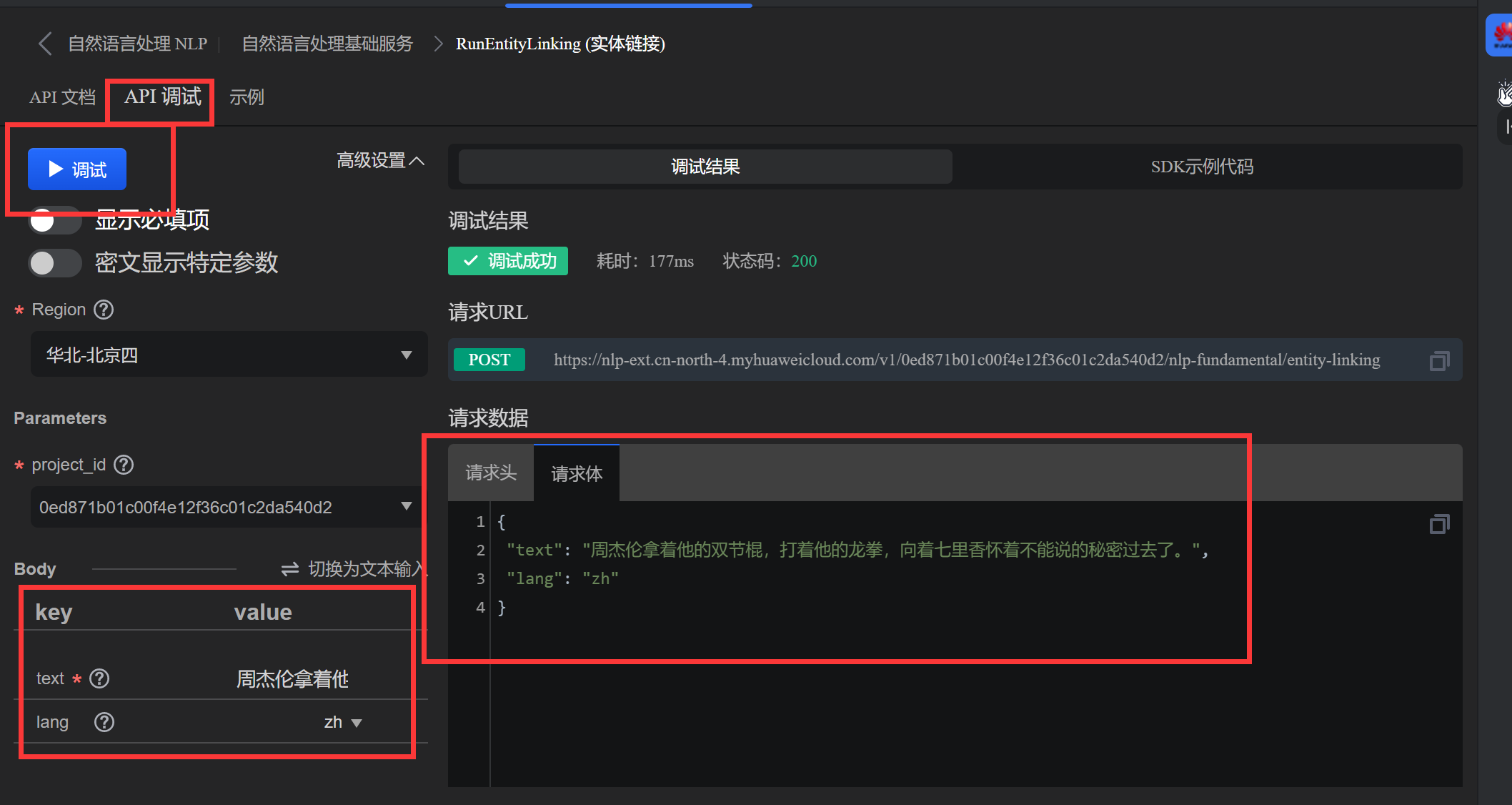Click help icon next to Region

click(x=104, y=310)
